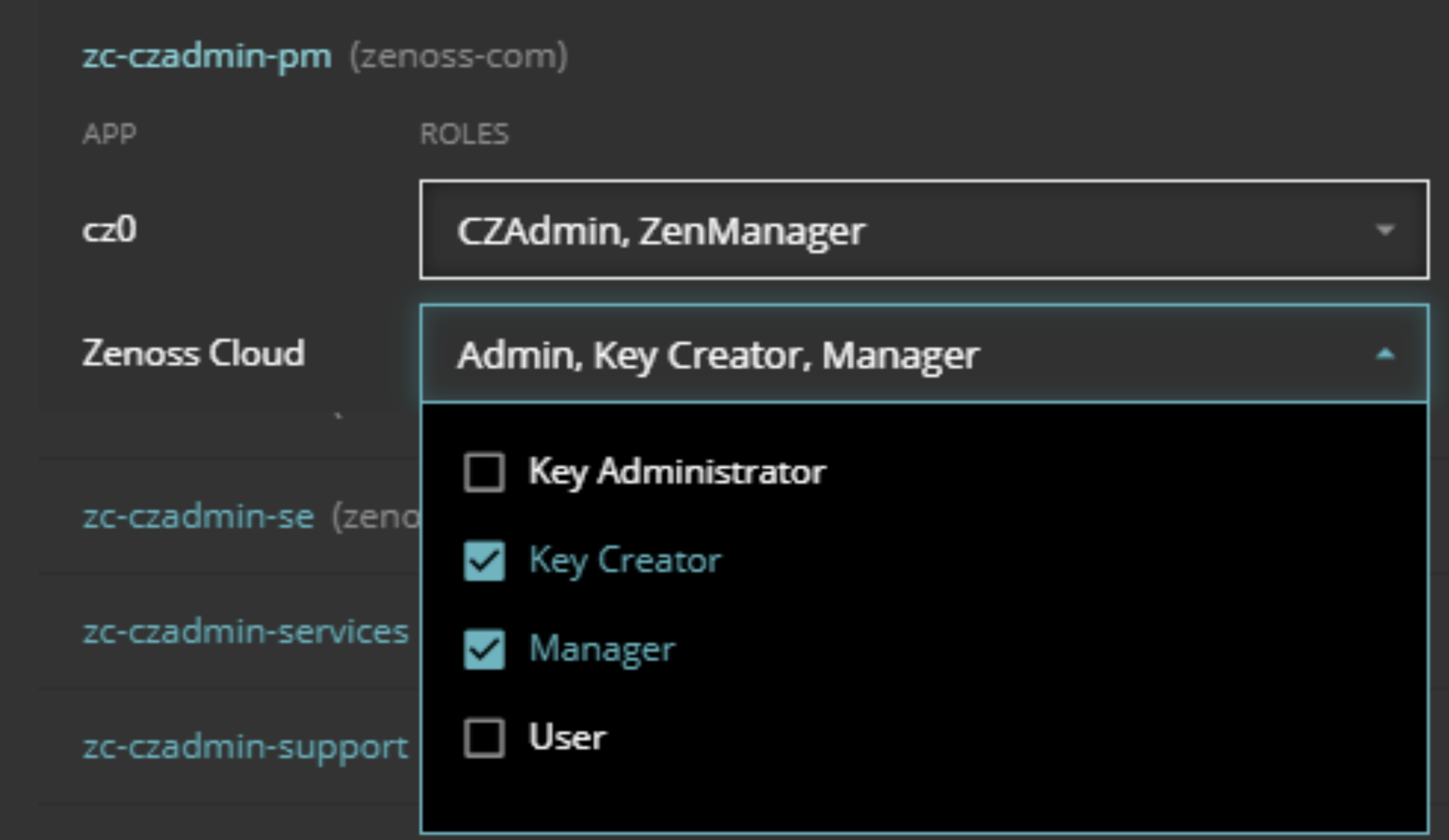This screenshot has height=840, width=1449.
Task: Select the User option label
Action: click(567, 737)
